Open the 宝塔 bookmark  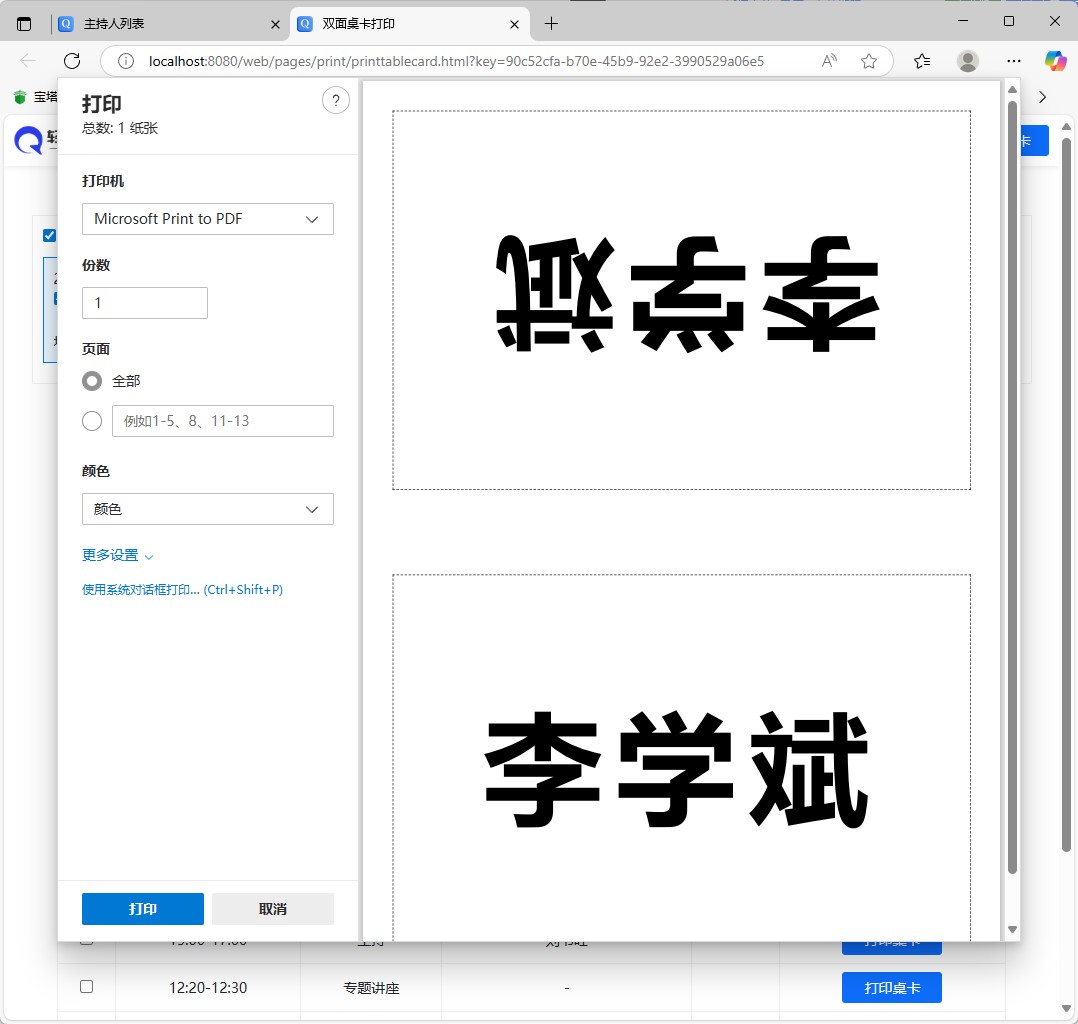click(x=36, y=97)
